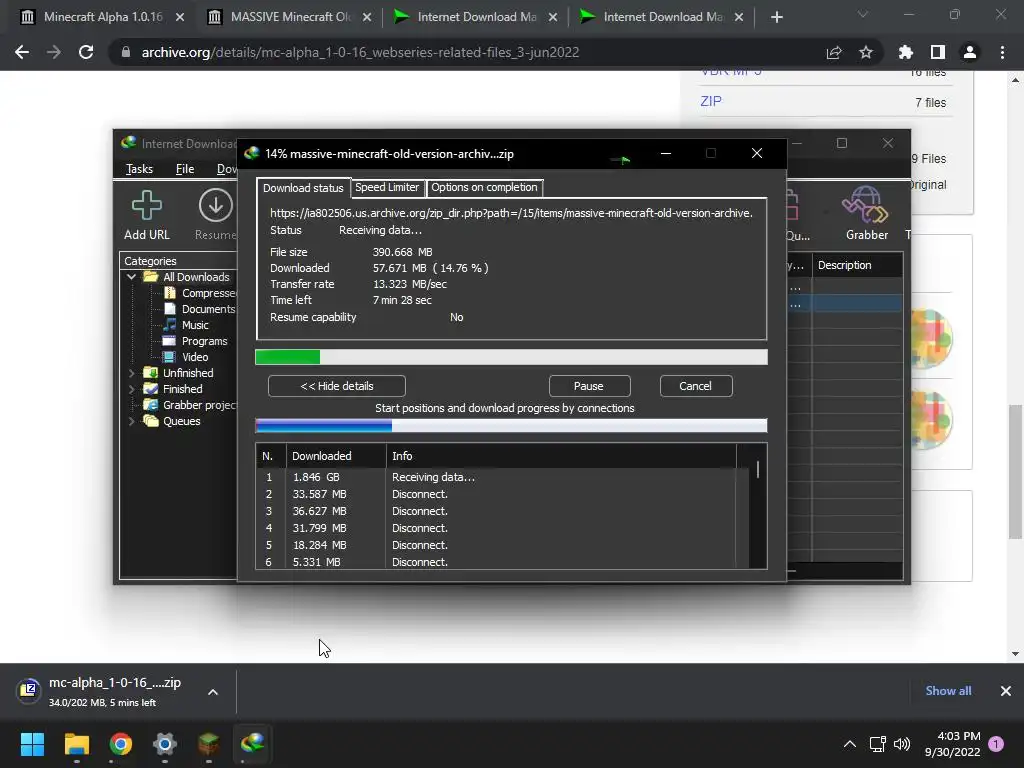Image resolution: width=1024 pixels, height=768 pixels.
Task: Open Chrome from the taskbar
Action: (121, 744)
